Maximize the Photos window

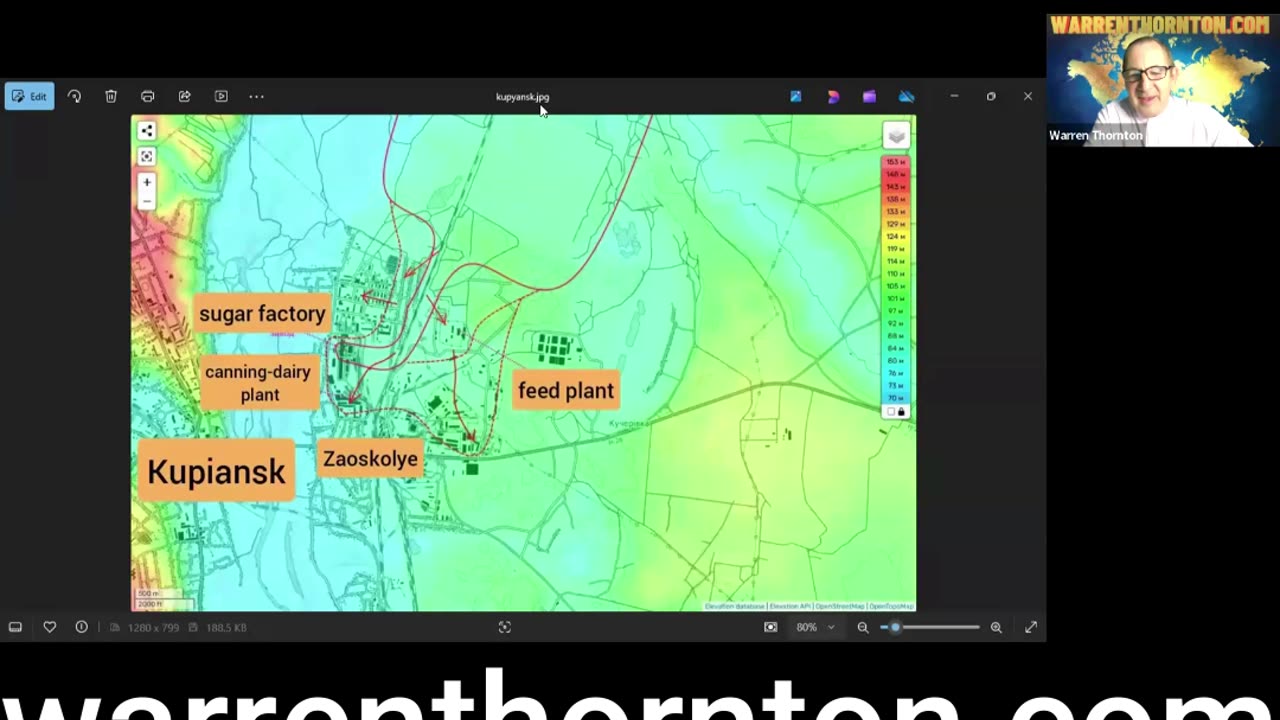[x=991, y=96]
